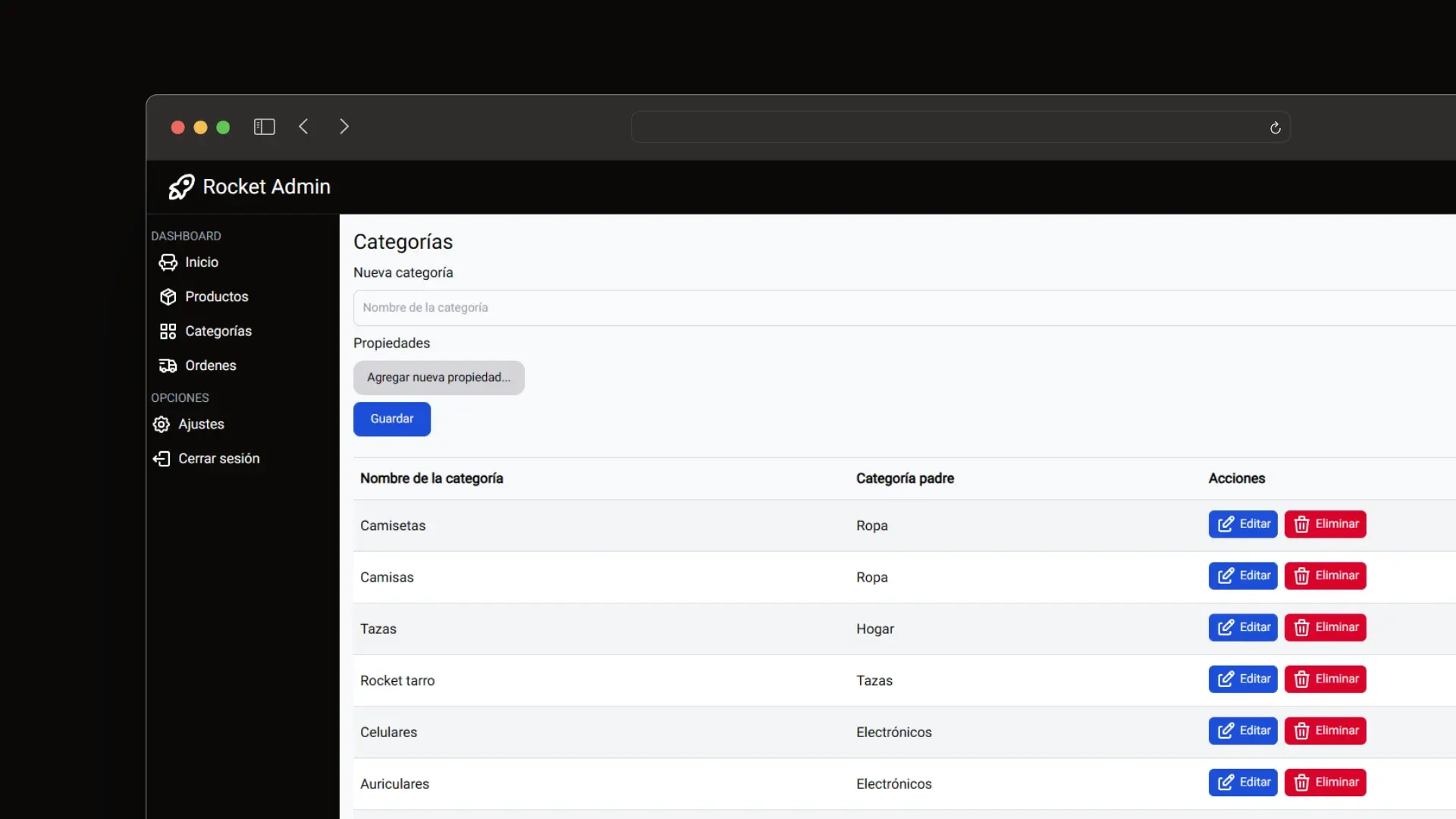The width and height of the screenshot is (1456, 819).
Task: Click Electrónicos parent cell in Celulares row
Action: pyautogui.click(x=894, y=732)
